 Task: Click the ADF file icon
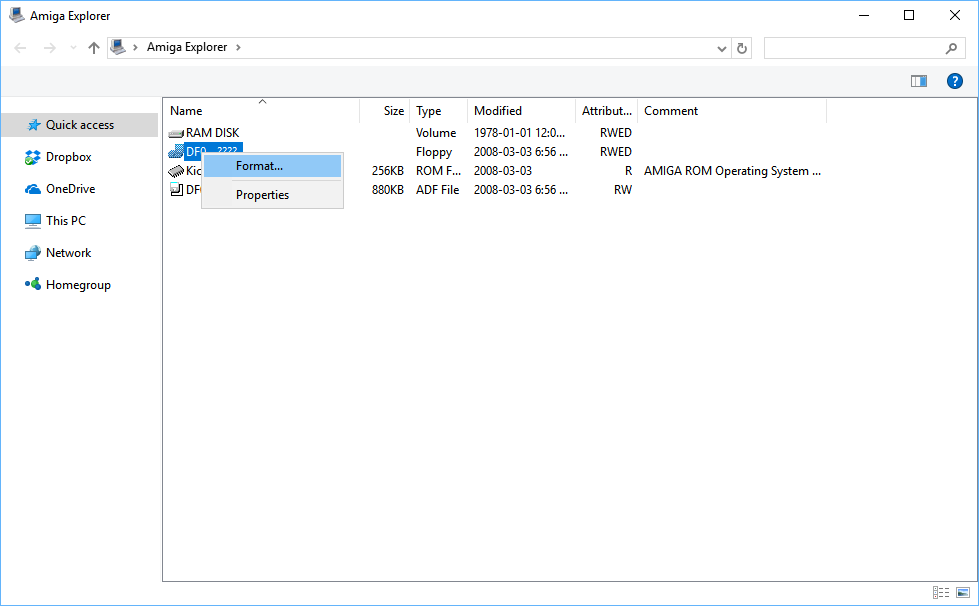click(x=176, y=190)
